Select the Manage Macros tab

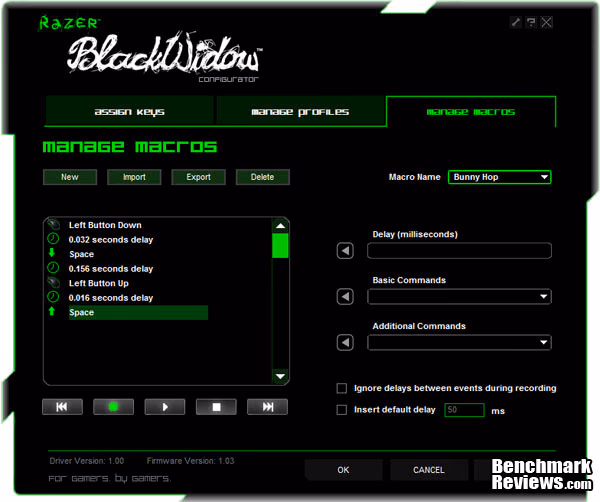(x=471, y=111)
